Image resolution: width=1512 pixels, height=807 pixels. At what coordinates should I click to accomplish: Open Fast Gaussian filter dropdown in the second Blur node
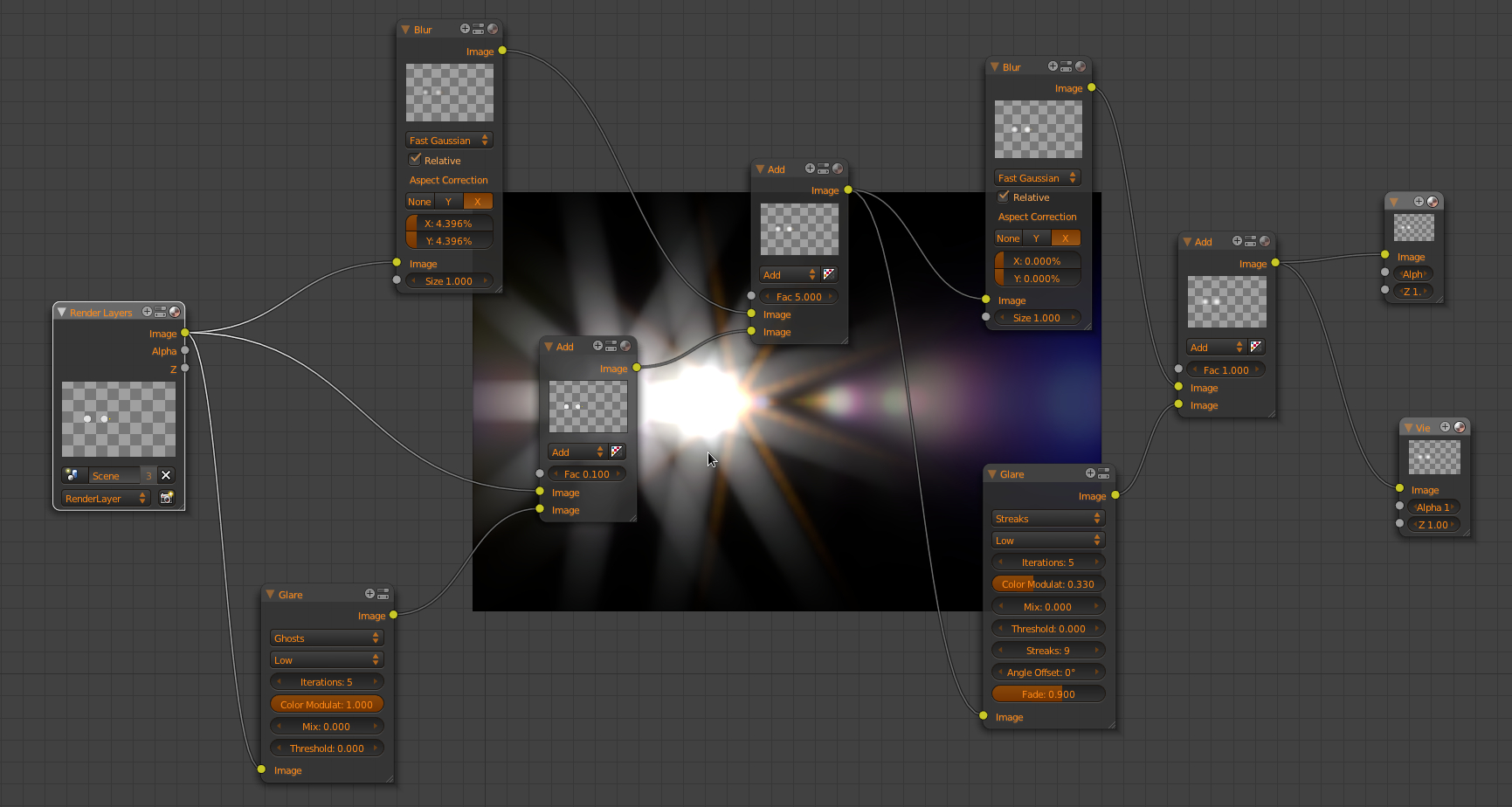1038,177
